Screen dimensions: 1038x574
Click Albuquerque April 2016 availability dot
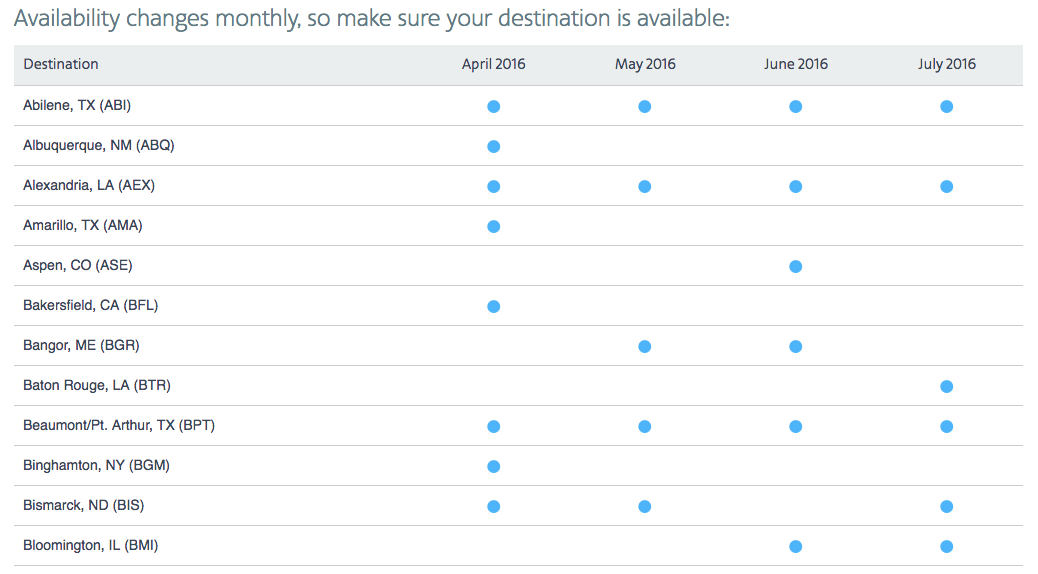click(493, 146)
